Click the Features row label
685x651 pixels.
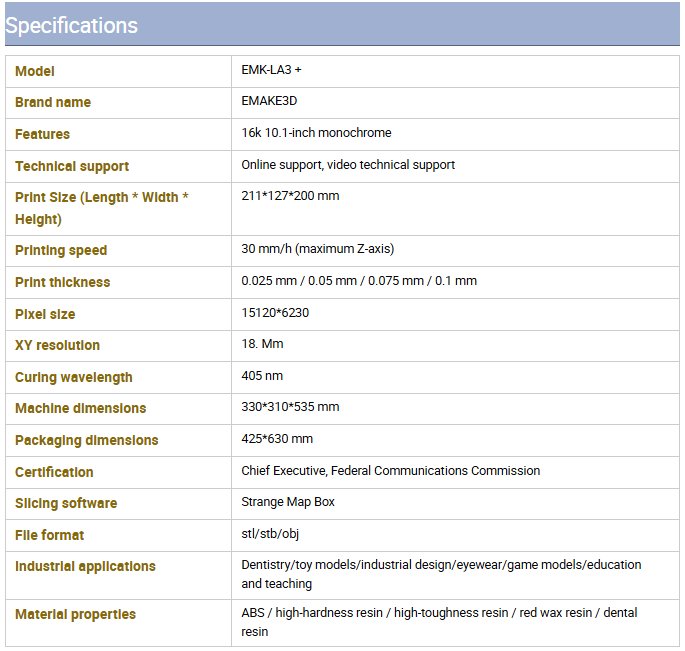coord(42,134)
